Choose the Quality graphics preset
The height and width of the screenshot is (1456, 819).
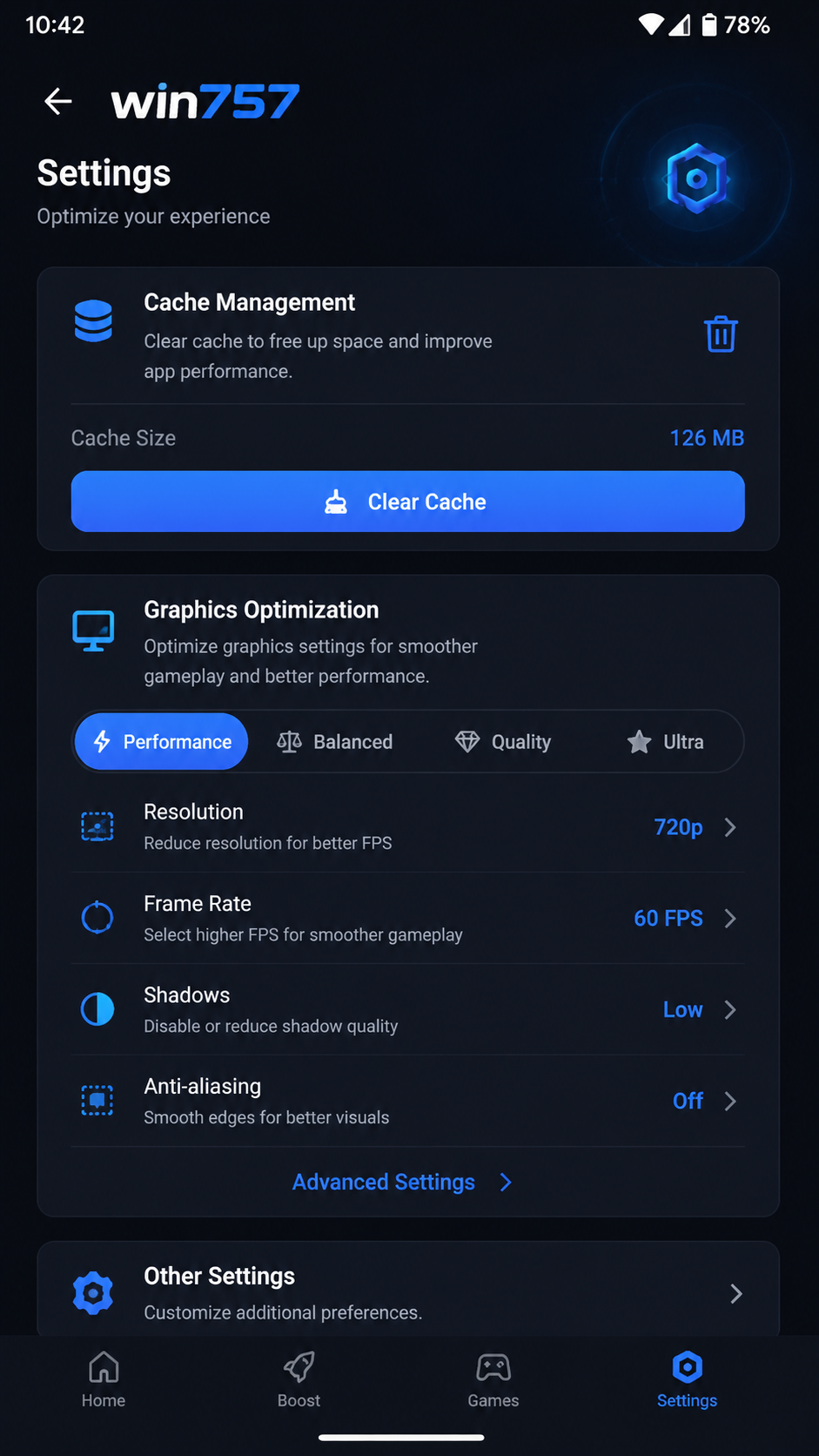pyautogui.click(x=503, y=741)
